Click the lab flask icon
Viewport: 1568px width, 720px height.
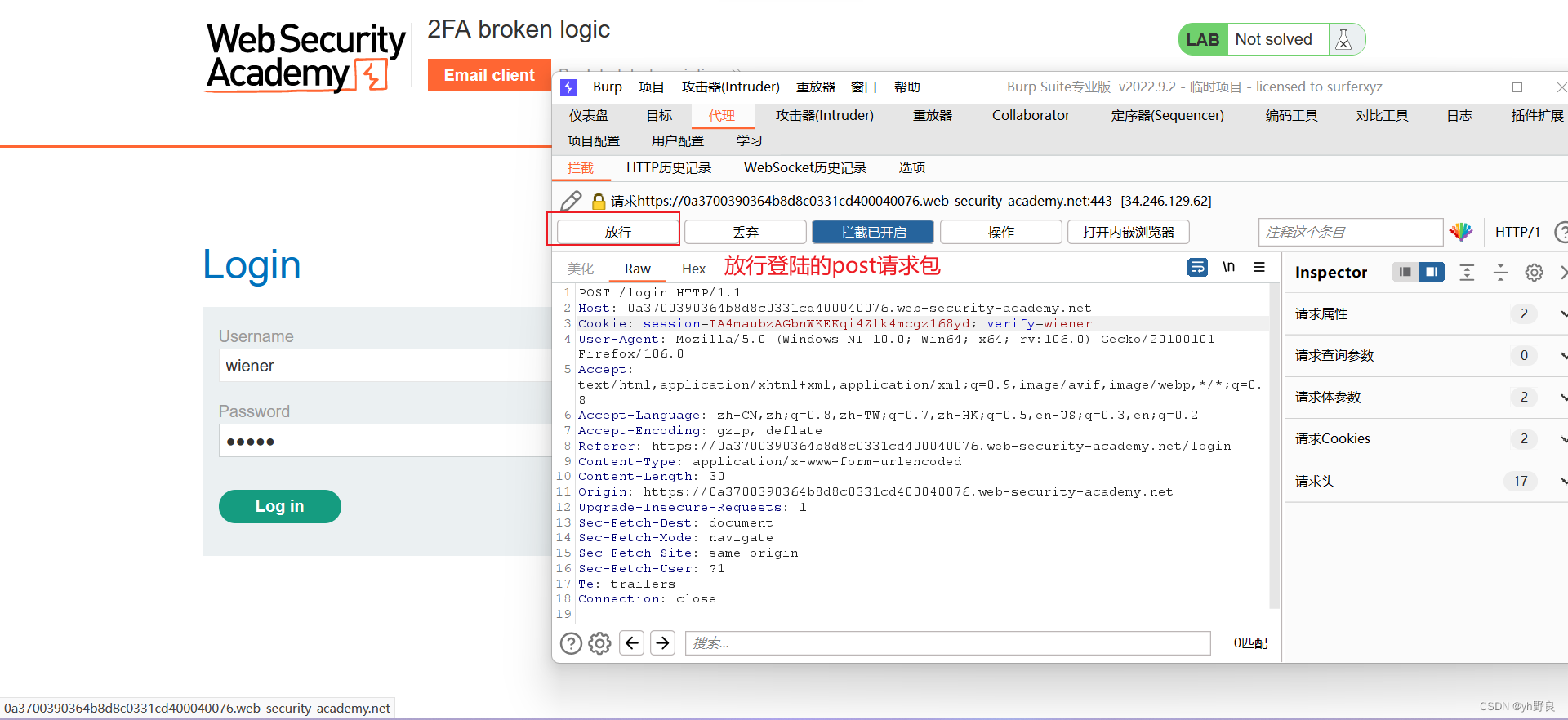click(x=1343, y=39)
